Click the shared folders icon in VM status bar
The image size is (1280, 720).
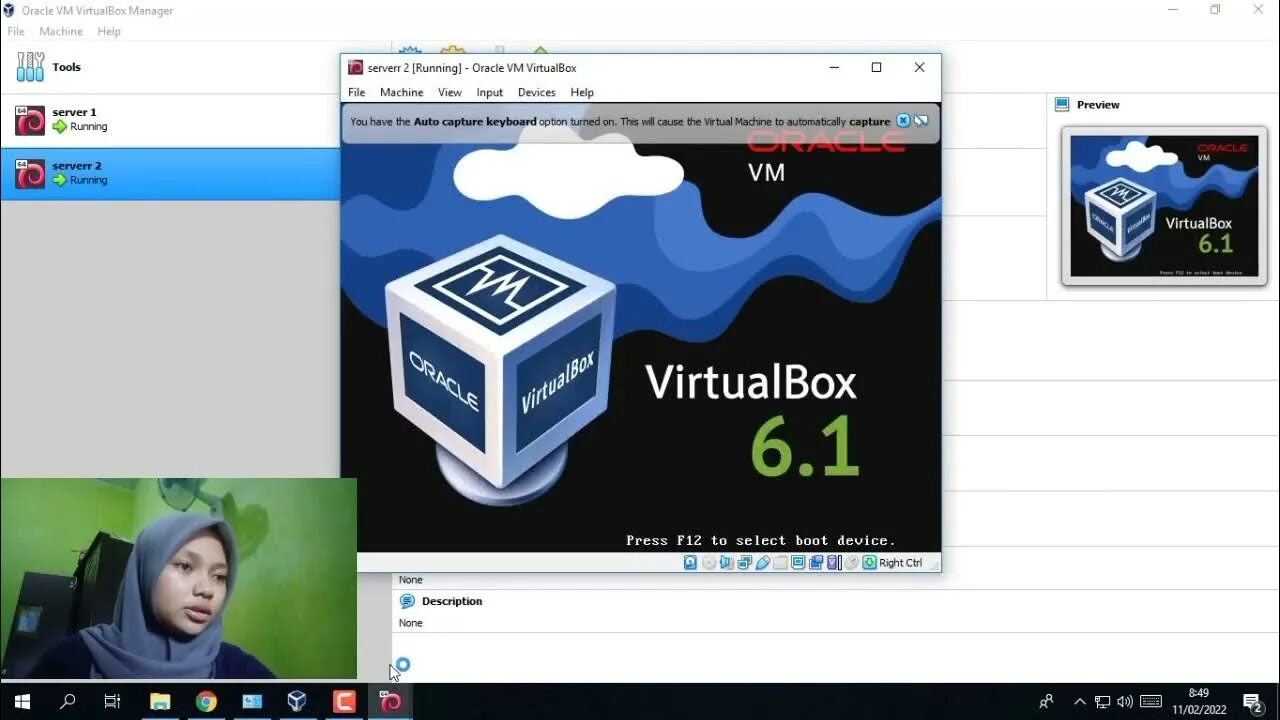pyautogui.click(x=780, y=563)
